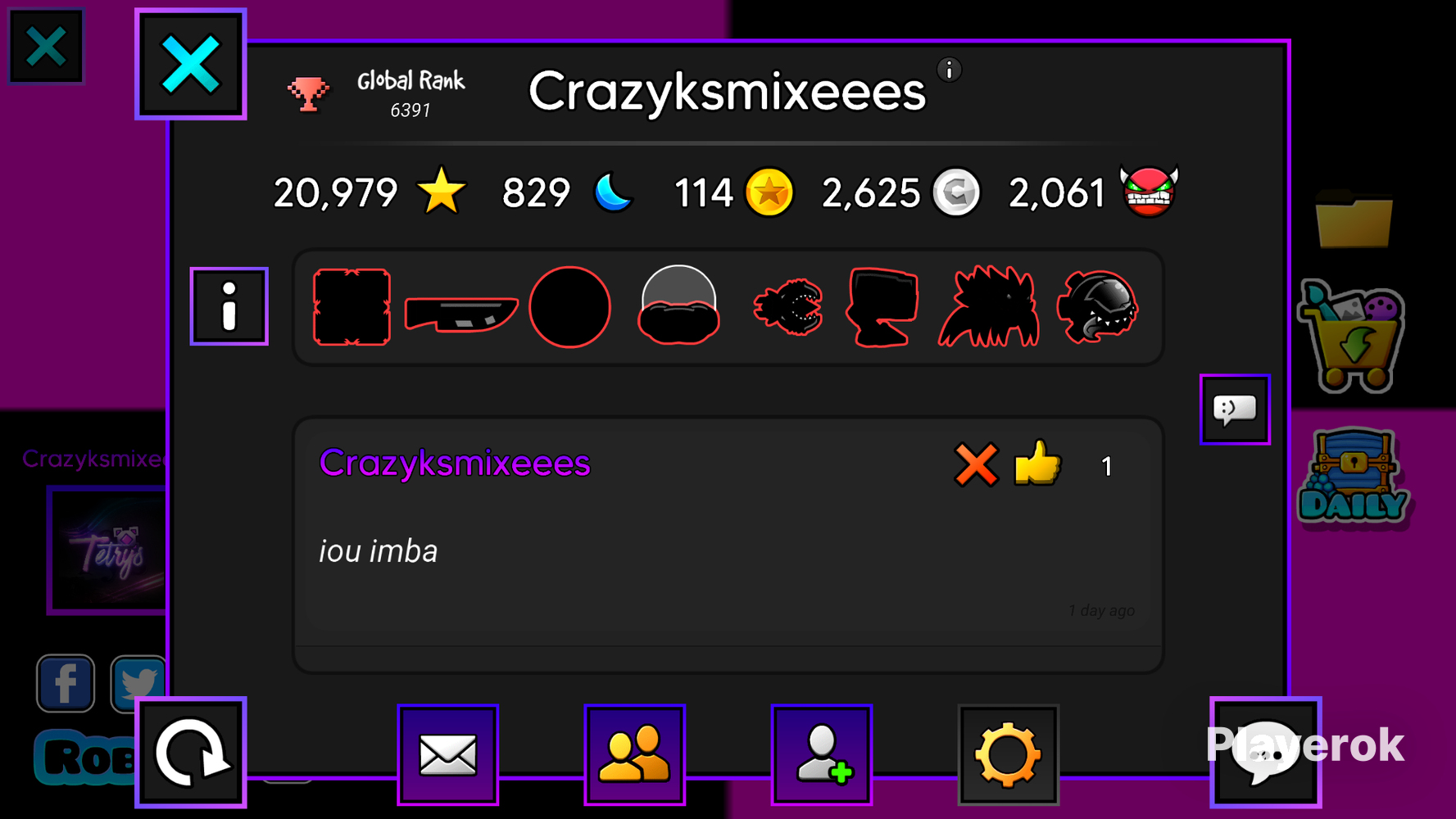The image size is (1456, 819).
Task: Click the Crazyksmixeees comment author name
Action: pos(455,464)
